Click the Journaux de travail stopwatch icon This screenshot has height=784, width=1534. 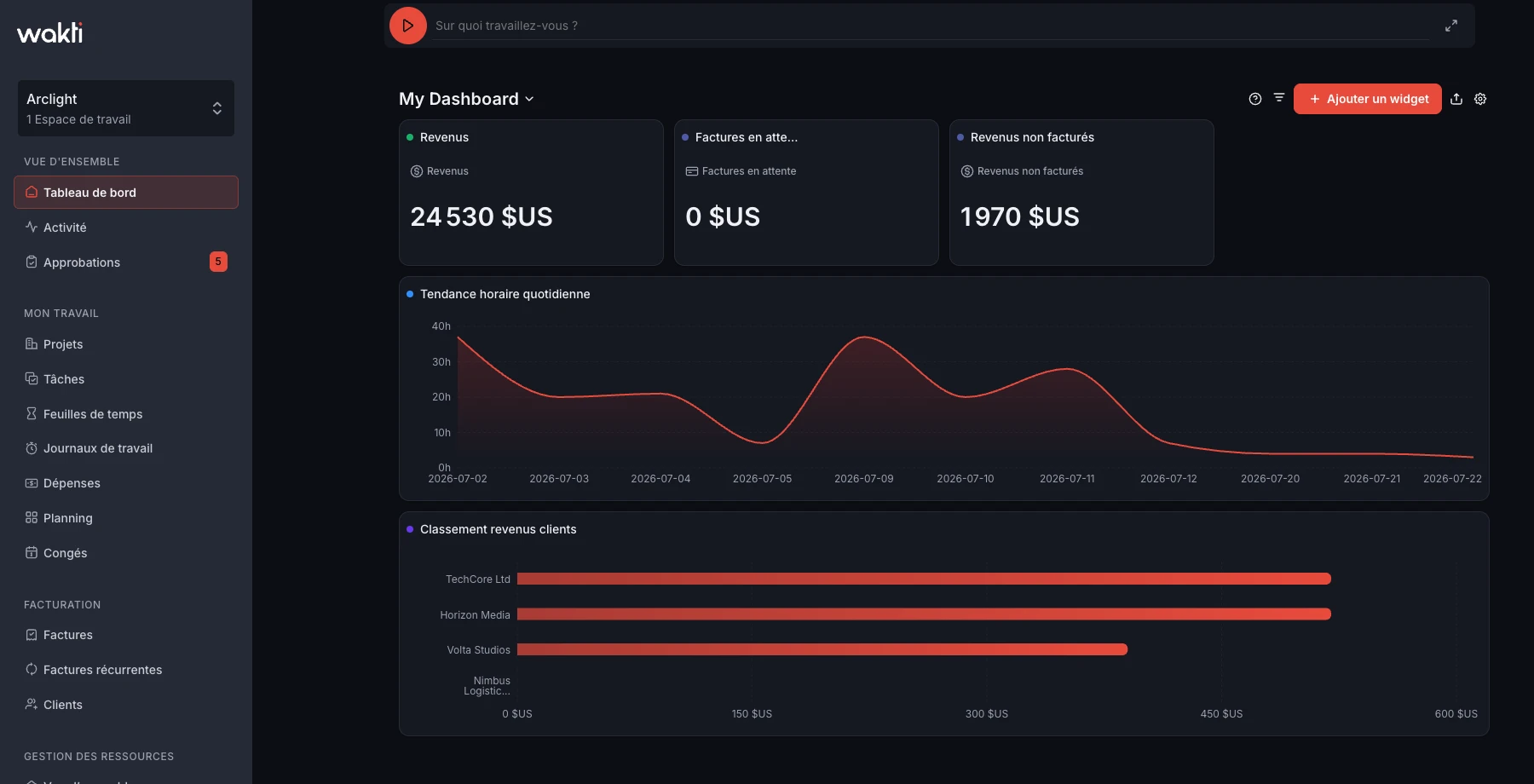pyautogui.click(x=32, y=448)
